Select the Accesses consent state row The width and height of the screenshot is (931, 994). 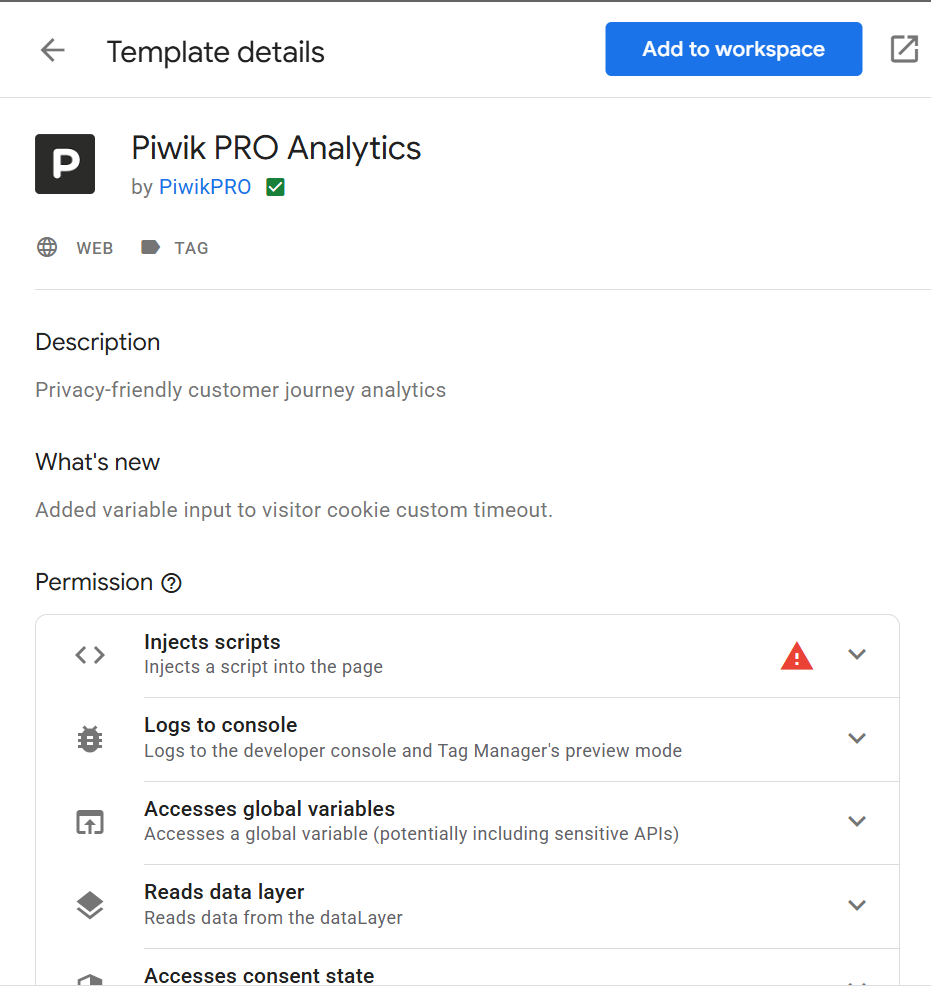tap(468, 971)
